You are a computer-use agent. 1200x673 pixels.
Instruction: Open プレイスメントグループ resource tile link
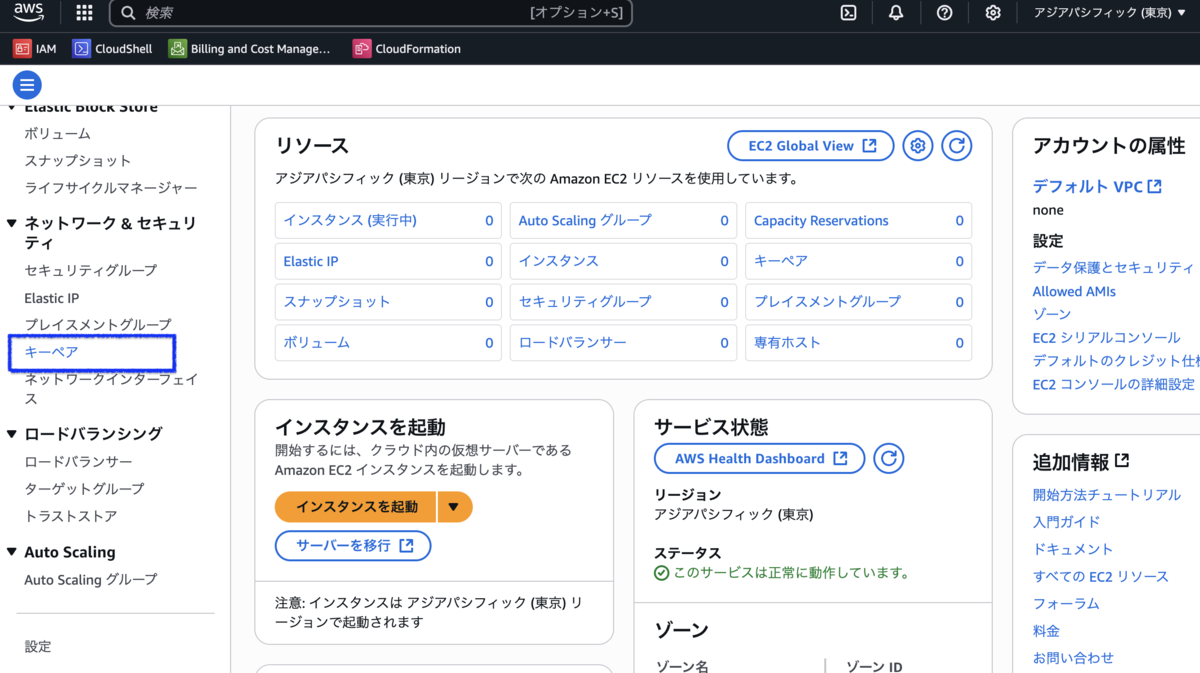click(x=827, y=301)
